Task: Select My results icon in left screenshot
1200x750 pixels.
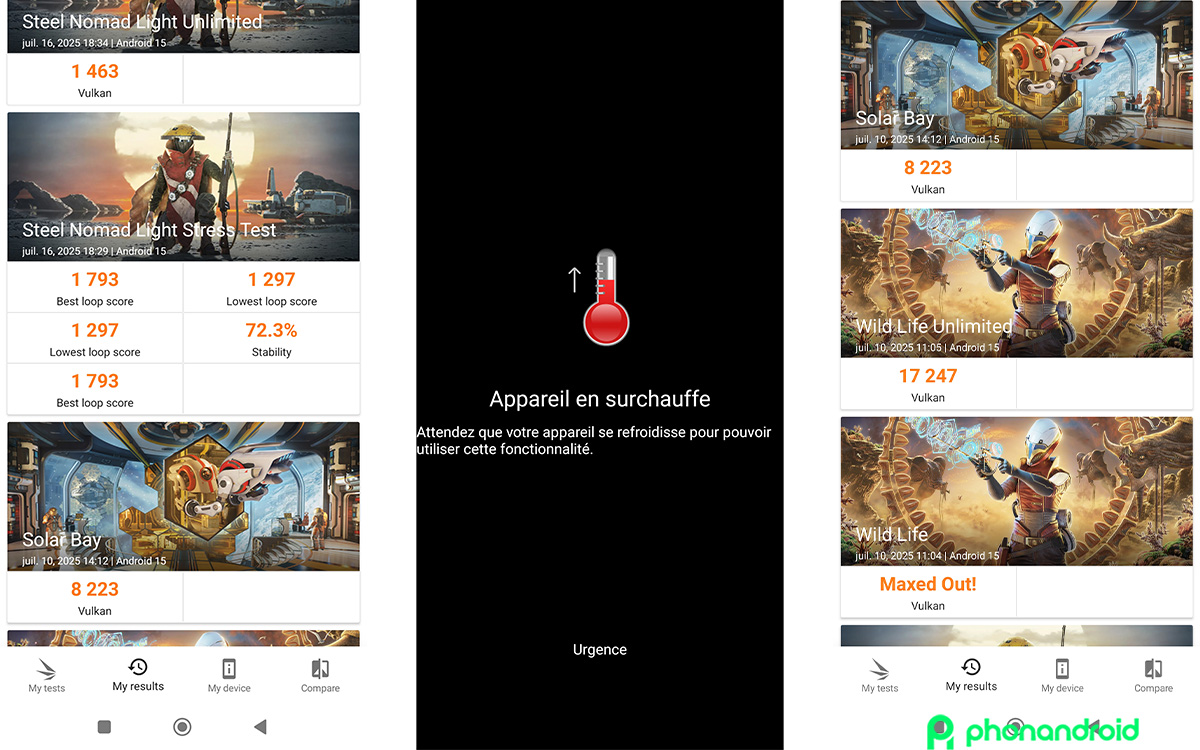Action: pyautogui.click(x=138, y=667)
